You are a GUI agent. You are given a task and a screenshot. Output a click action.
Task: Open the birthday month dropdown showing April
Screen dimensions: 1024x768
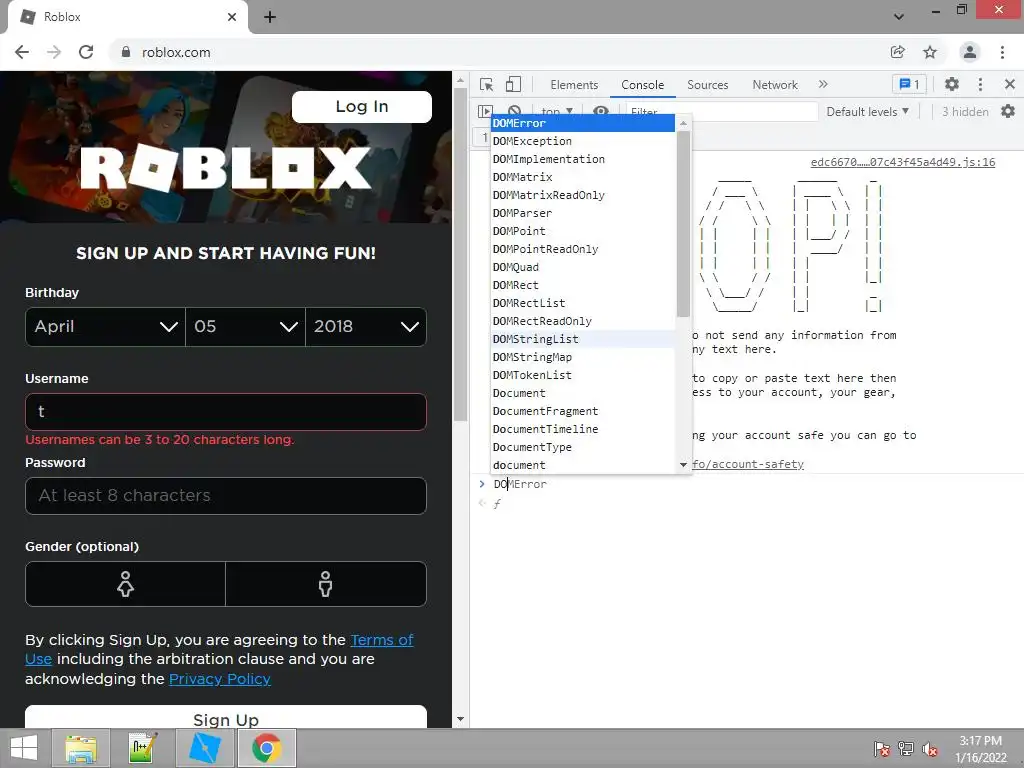coord(106,327)
